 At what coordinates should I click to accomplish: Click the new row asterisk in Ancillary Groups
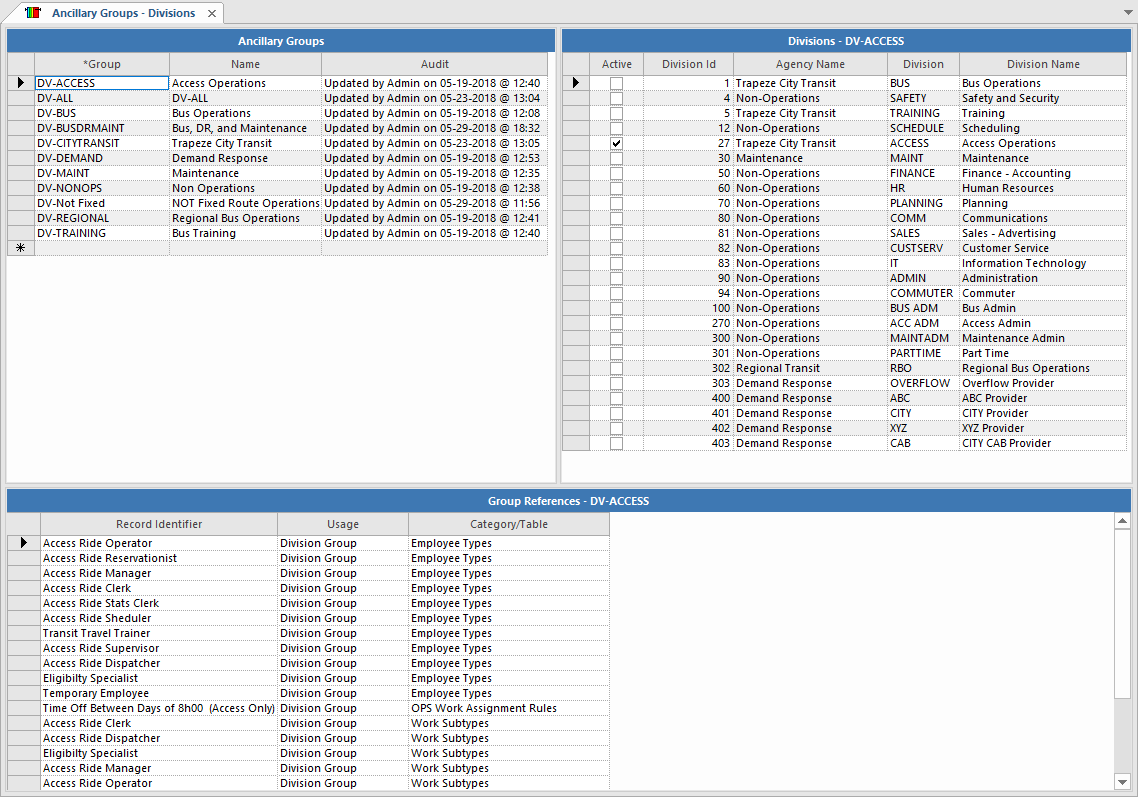(20, 248)
